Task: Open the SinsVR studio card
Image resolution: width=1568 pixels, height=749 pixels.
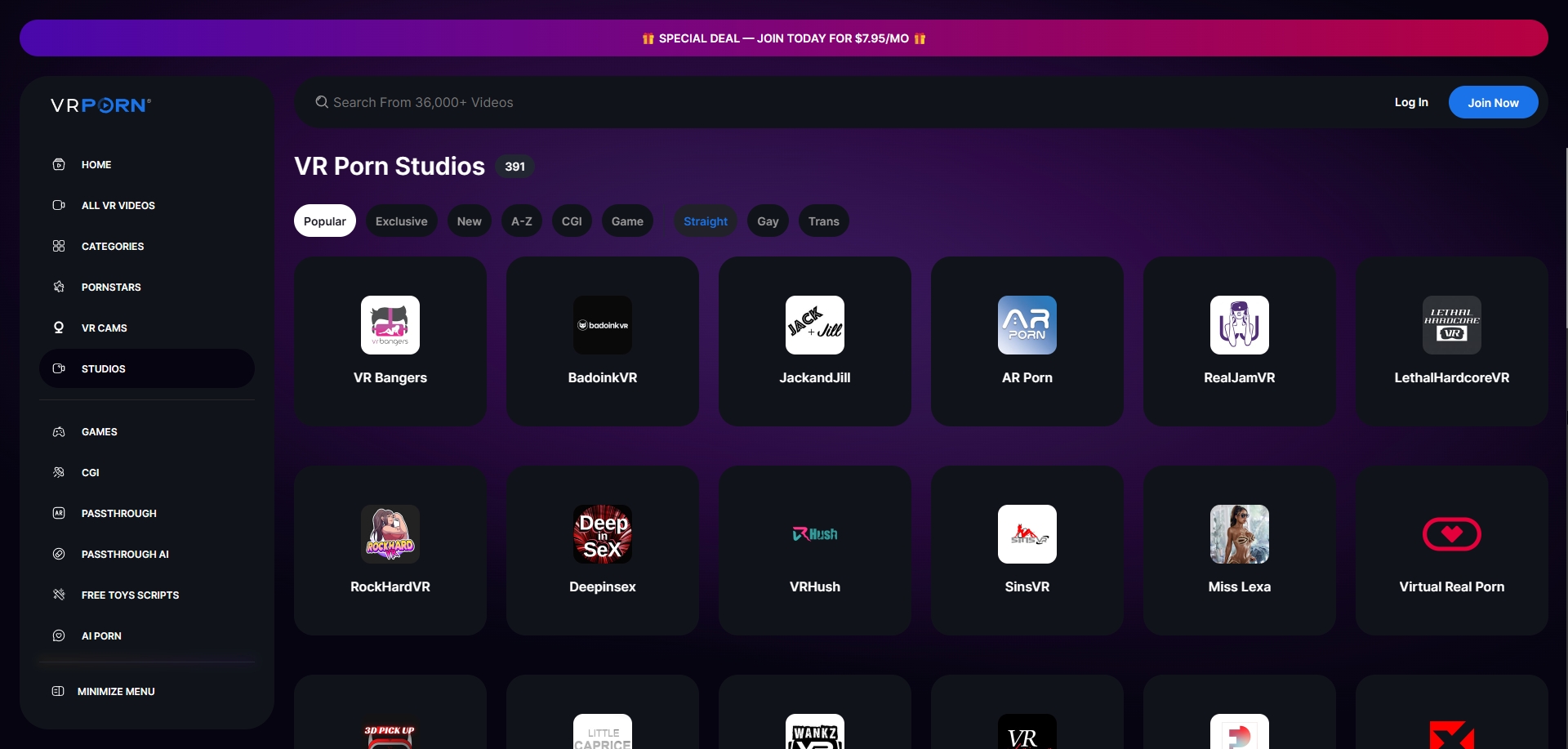Action: click(x=1027, y=551)
